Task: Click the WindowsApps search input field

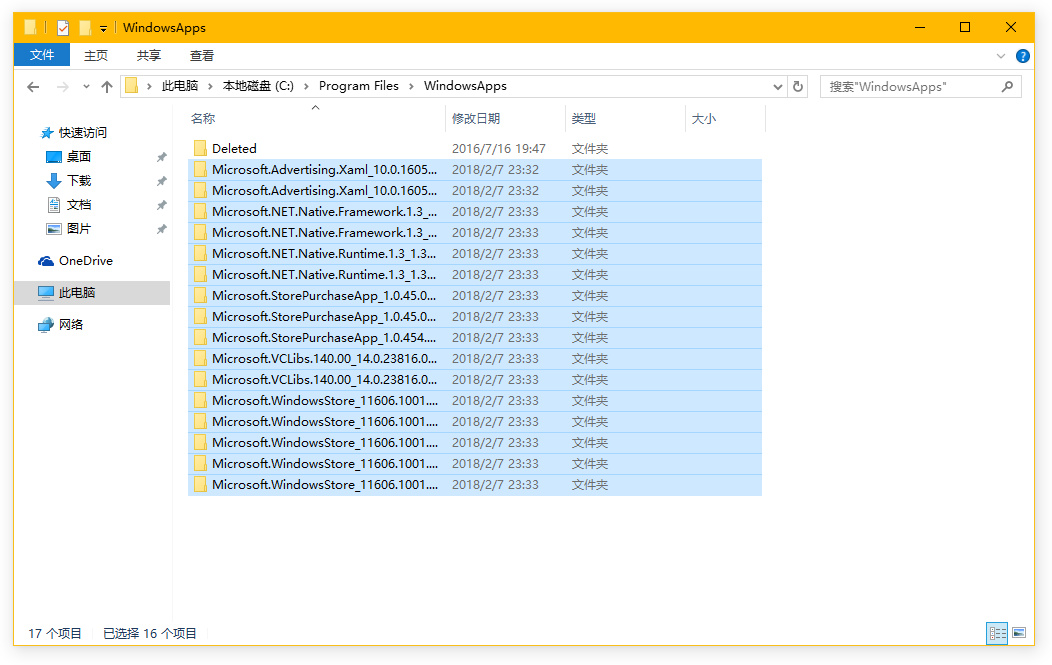Action: pos(910,87)
